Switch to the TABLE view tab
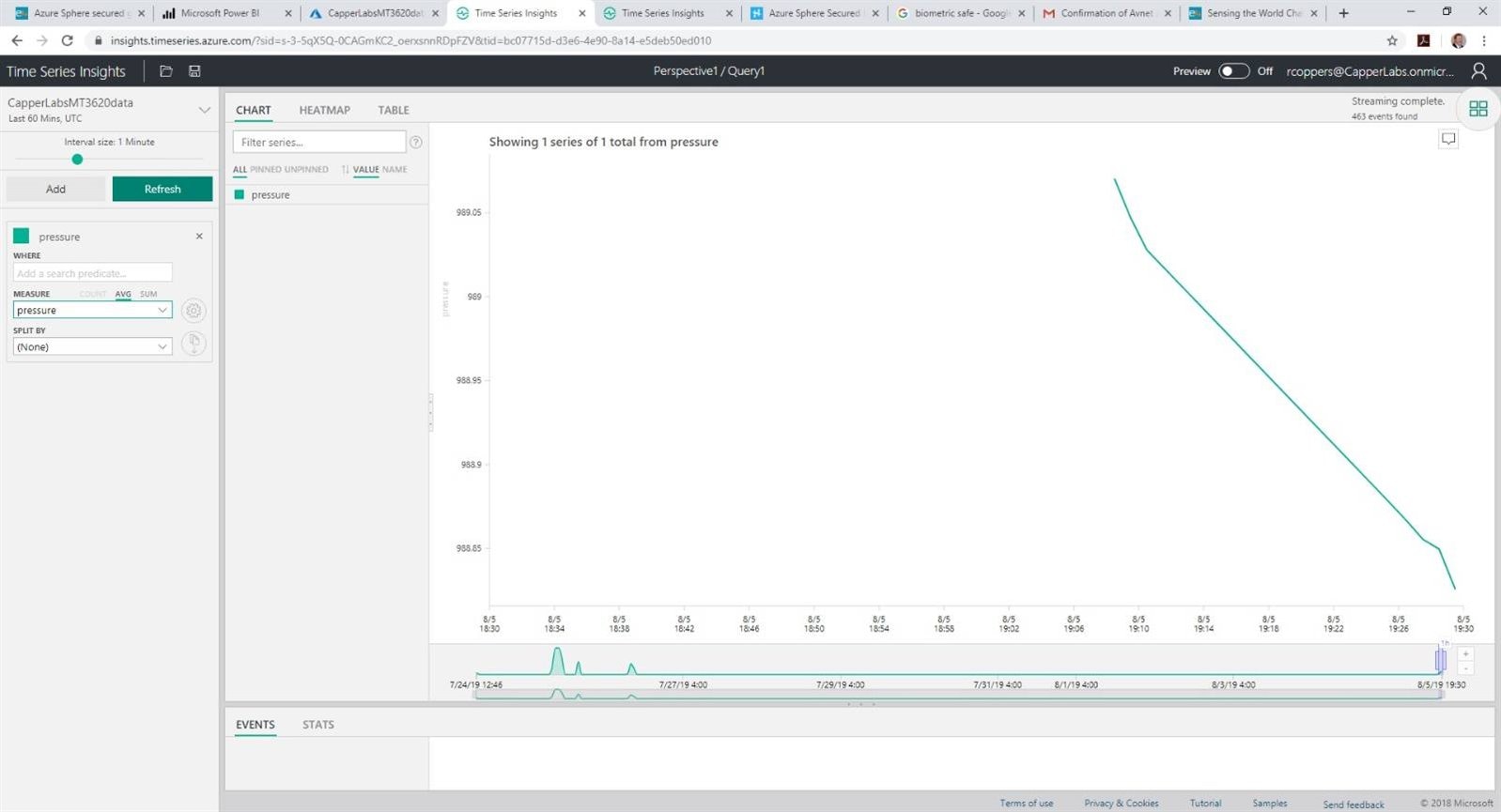The image size is (1501, 812). [x=394, y=110]
